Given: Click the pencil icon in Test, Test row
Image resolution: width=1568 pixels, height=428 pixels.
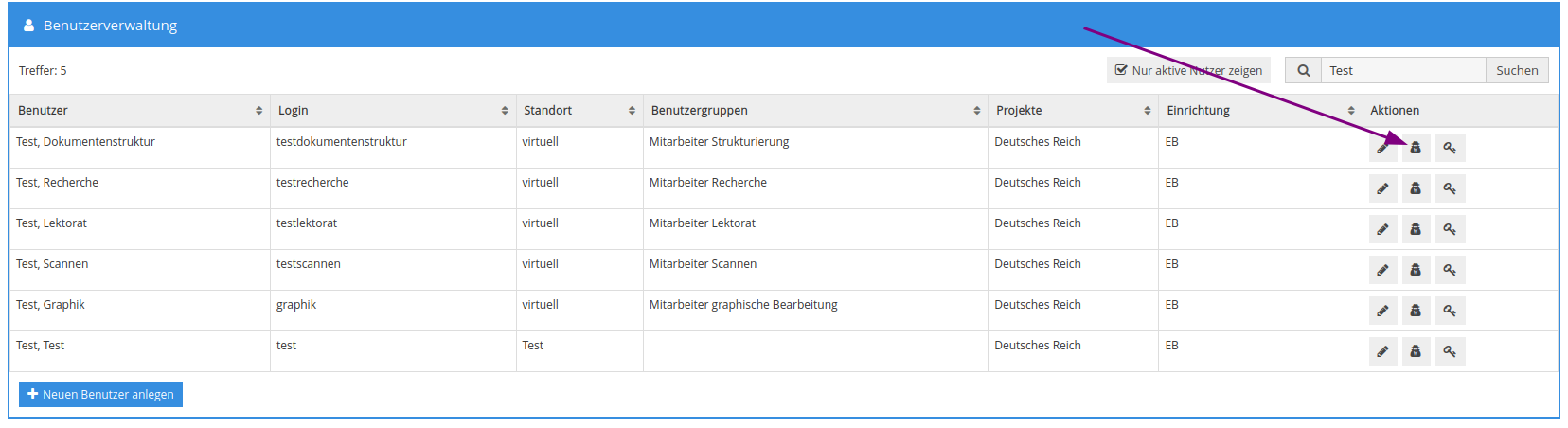Looking at the screenshot, I should (1382, 351).
